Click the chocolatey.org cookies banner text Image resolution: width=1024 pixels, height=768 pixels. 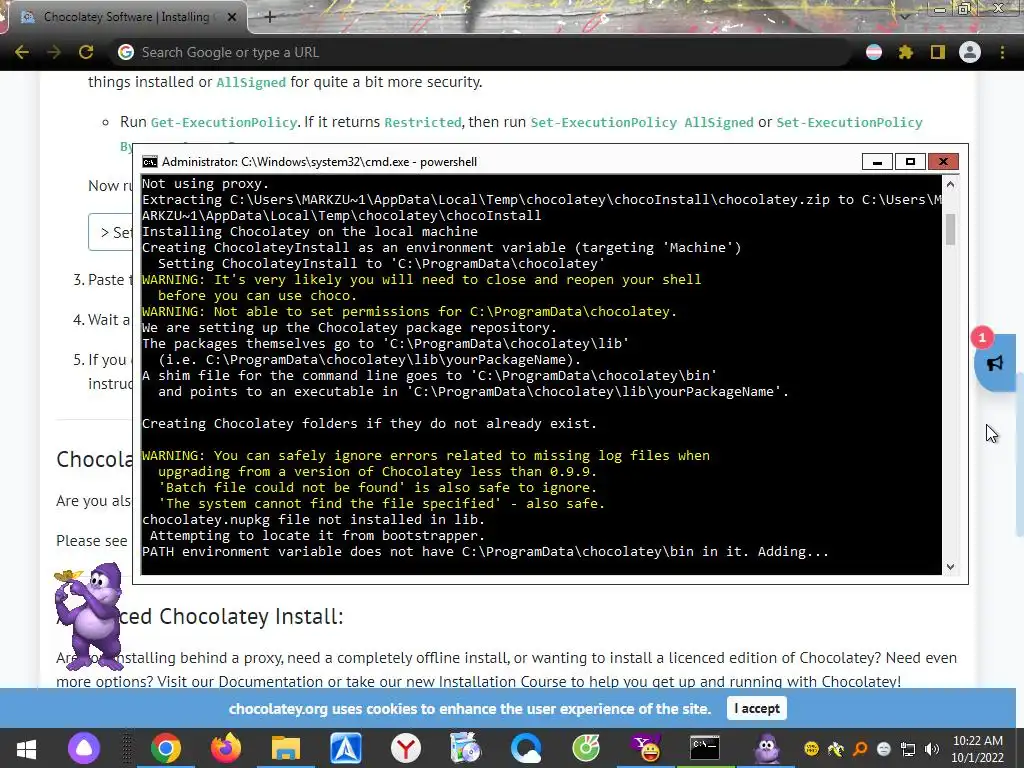pyautogui.click(x=470, y=709)
